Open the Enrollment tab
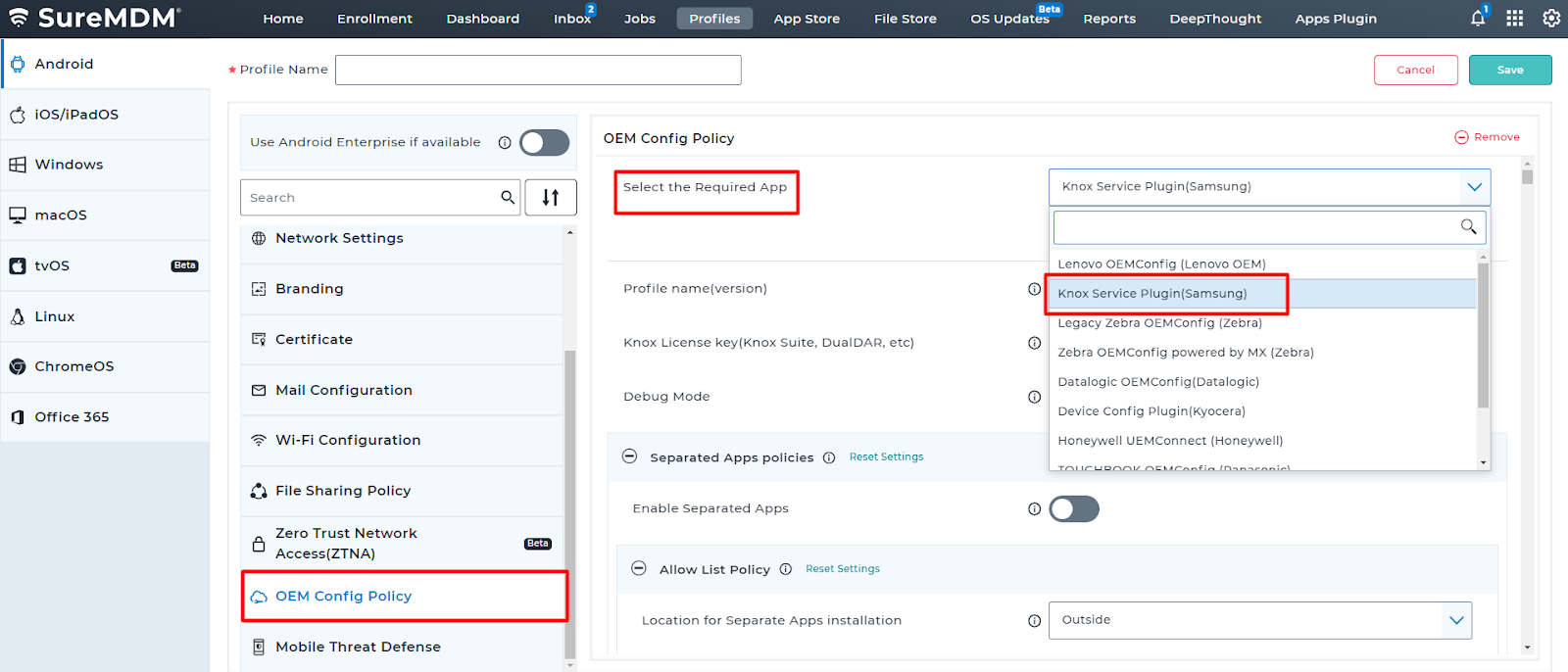The image size is (1568, 672). [374, 19]
